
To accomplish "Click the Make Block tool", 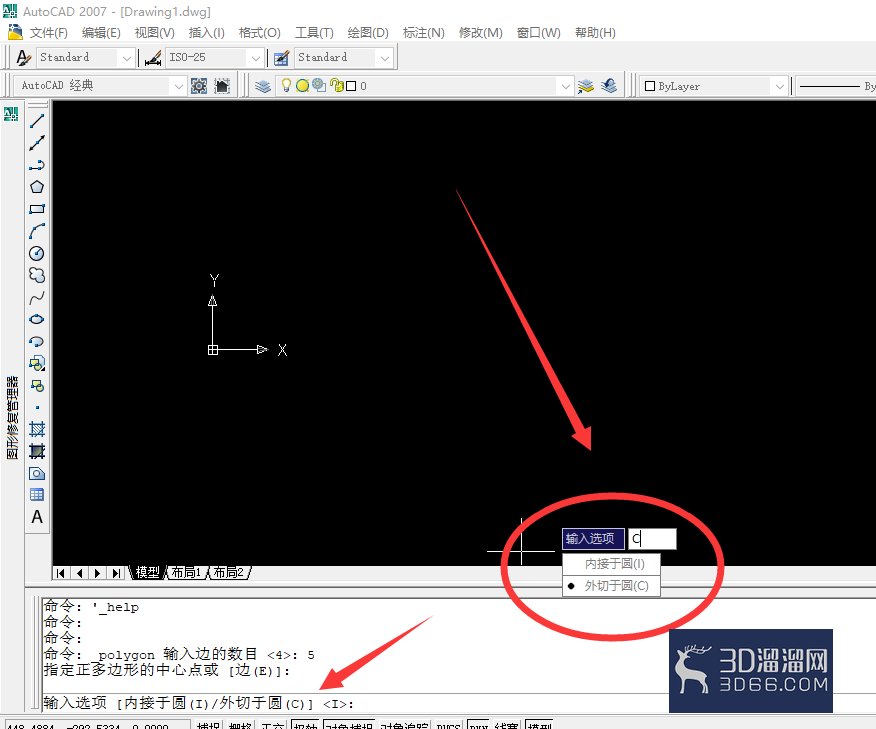I will [37, 385].
